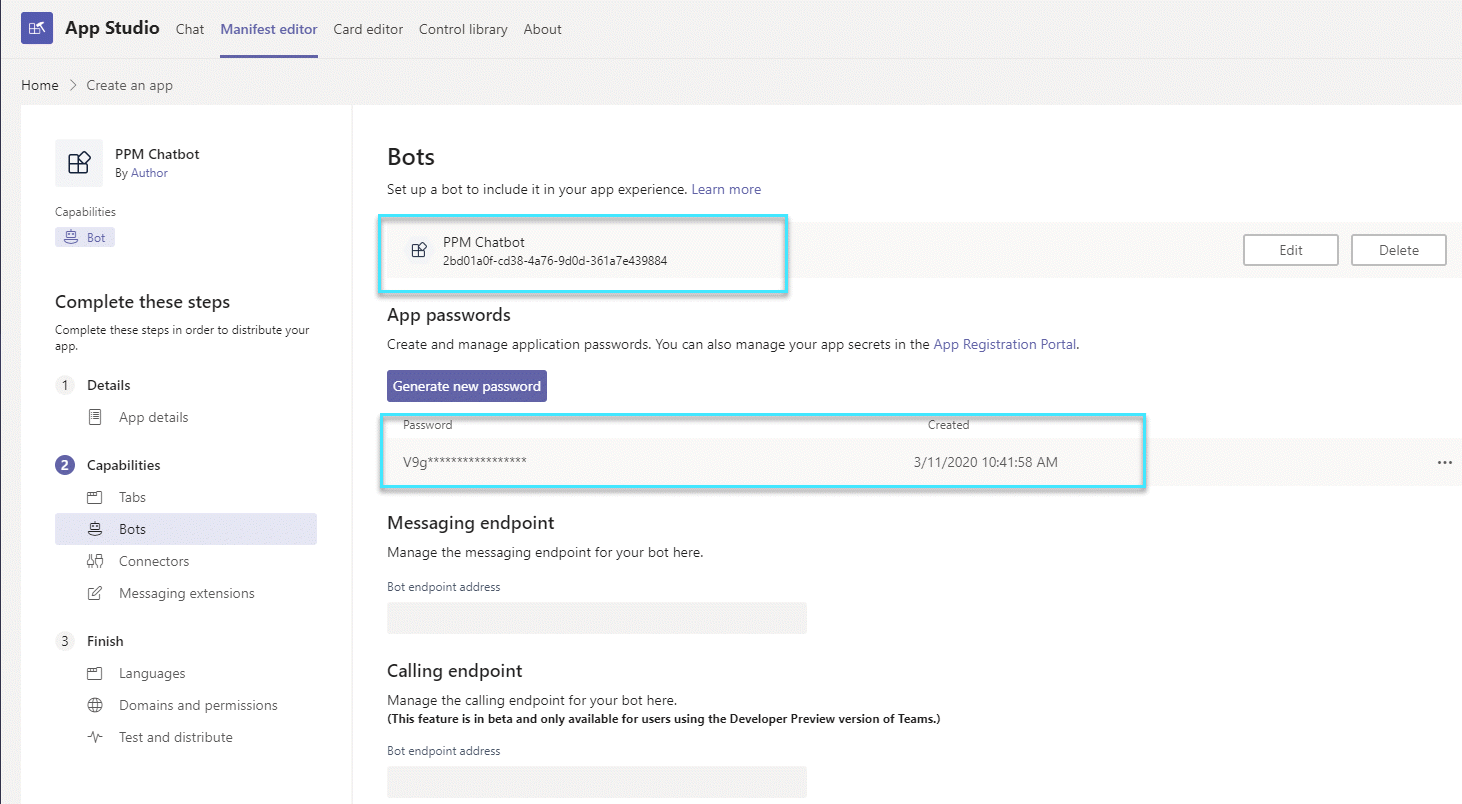Click the Create an app breadcrumb text

pos(130,85)
